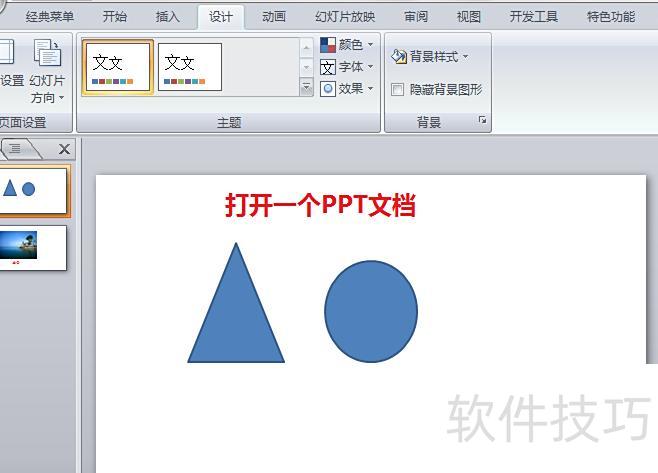The width and height of the screenshot is (658, 473).
Task: Enable the 隐藏背景图形 checkbox
Action: (397, 89)
